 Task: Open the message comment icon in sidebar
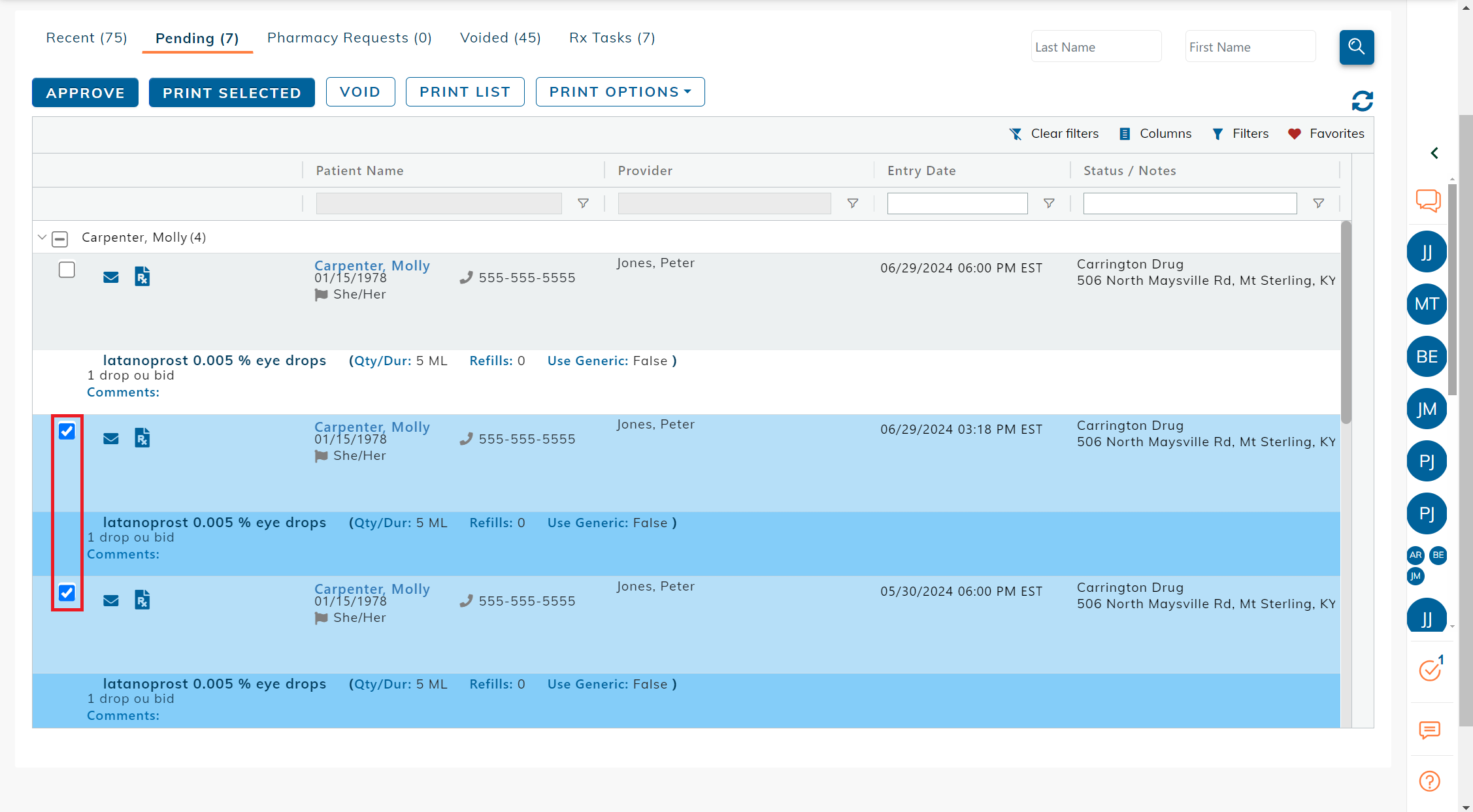1429,730
